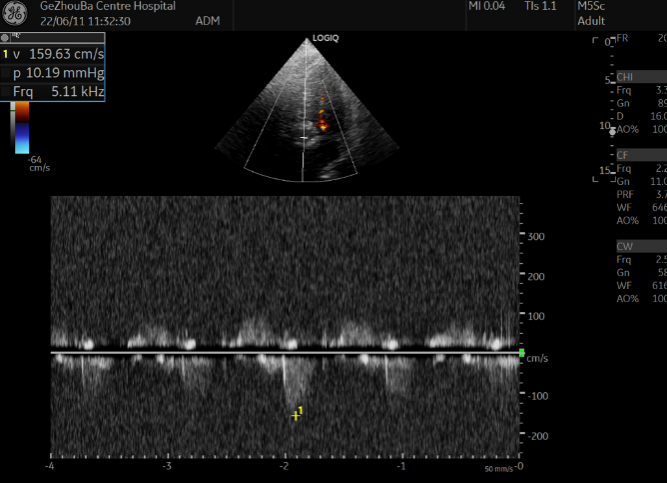This screenshot has width=667, height=483.
Task: Click the GE logo icon
Action: click(x=15, y=15)
